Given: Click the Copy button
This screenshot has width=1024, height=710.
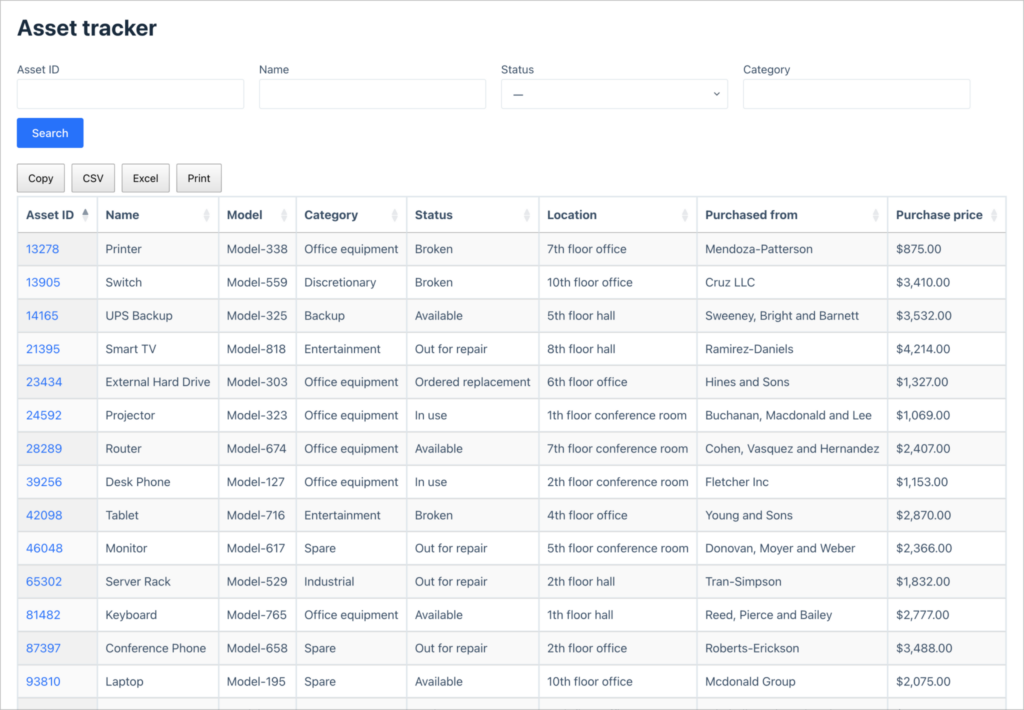Looking at the screenshot, I should coord(40,177).
